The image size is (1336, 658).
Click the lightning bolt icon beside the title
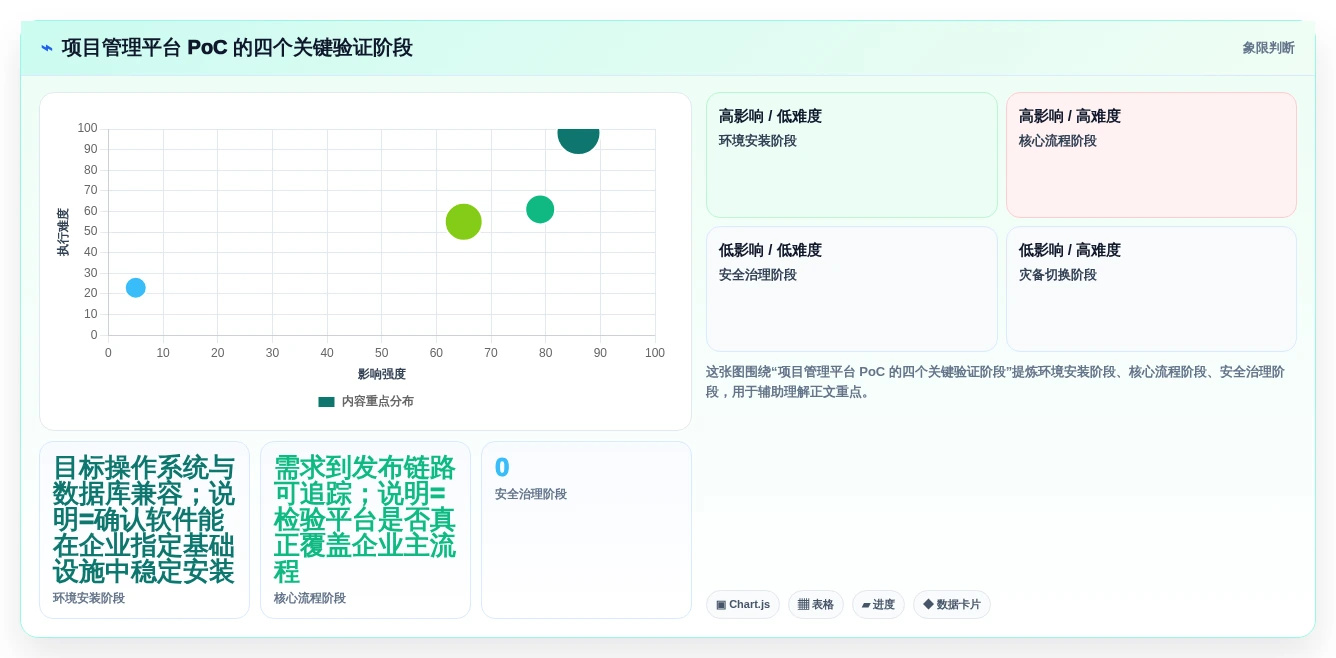click(47, 48)
